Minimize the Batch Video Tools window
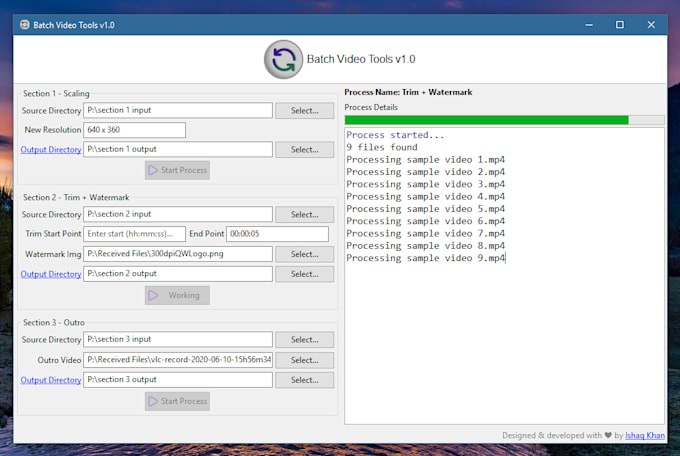Screen dimensions: 680x456 (589, 25)
